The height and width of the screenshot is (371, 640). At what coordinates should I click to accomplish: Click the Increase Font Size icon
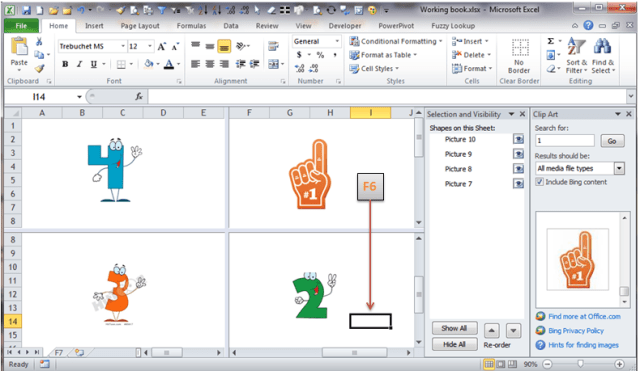coord(162,47)
